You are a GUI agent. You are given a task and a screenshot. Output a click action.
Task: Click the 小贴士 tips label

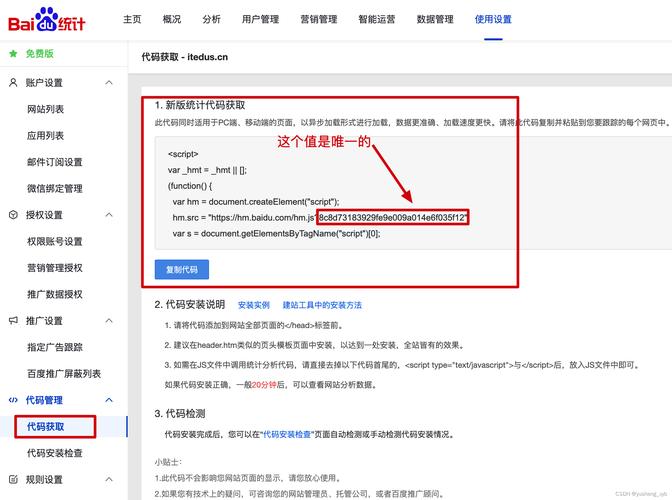pos(168,462)
